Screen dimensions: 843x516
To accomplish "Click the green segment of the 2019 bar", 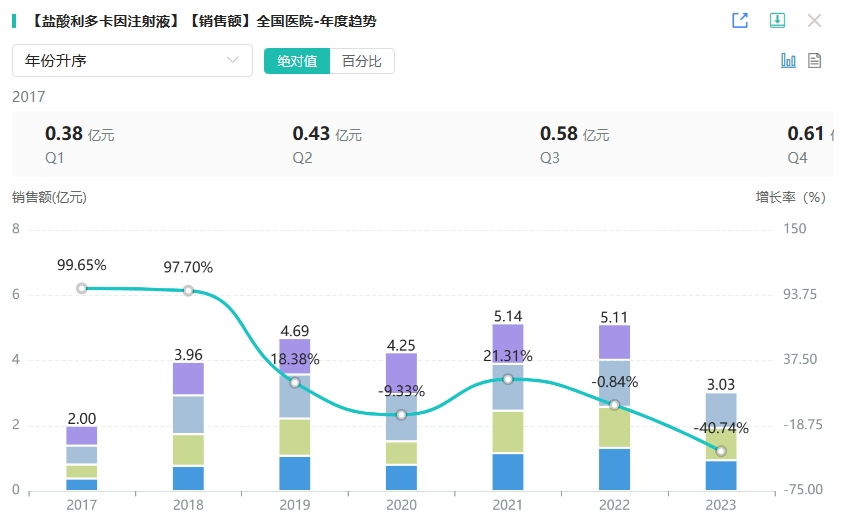I will [295, 437].
